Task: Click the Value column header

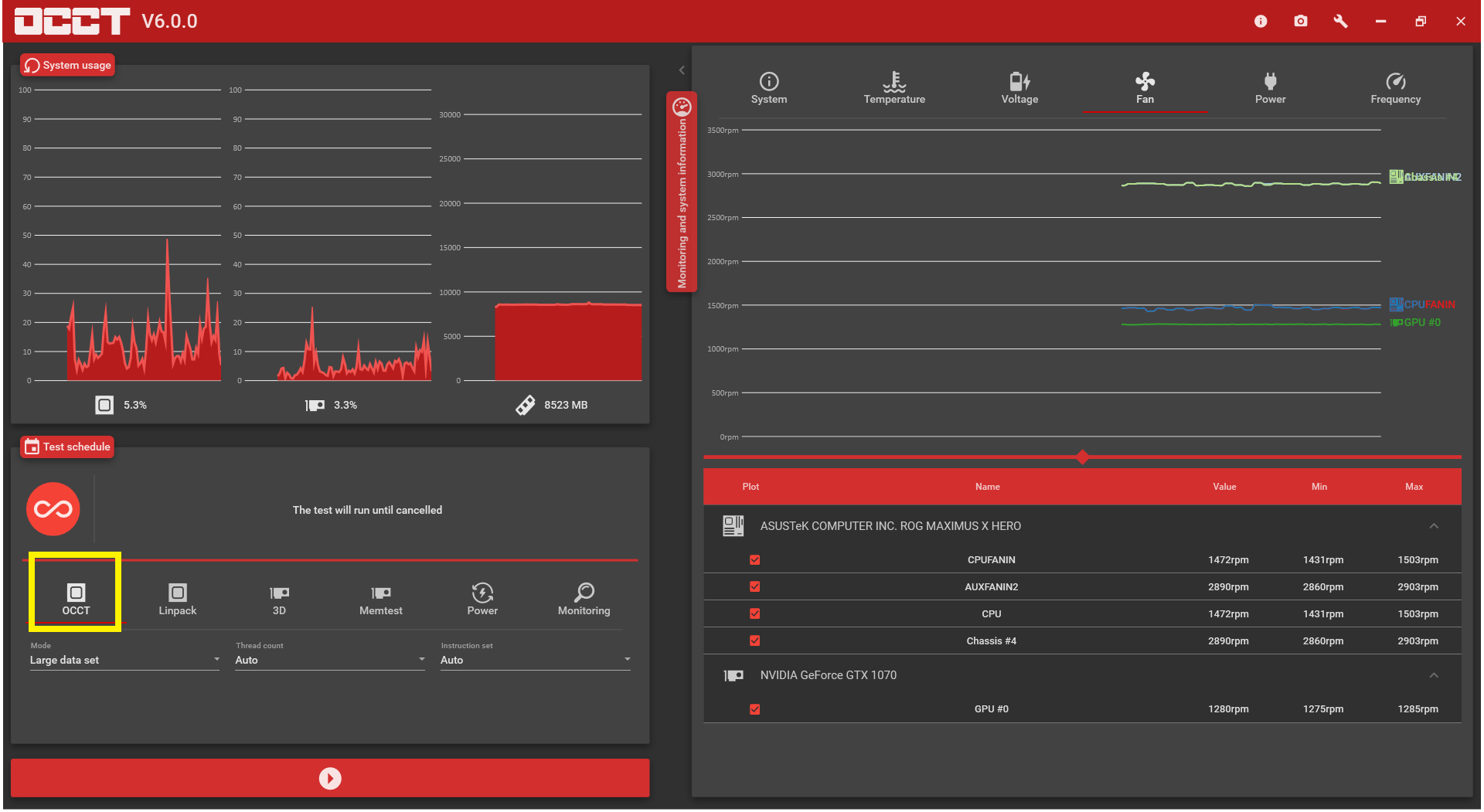Action: [x=1224, y=487]
